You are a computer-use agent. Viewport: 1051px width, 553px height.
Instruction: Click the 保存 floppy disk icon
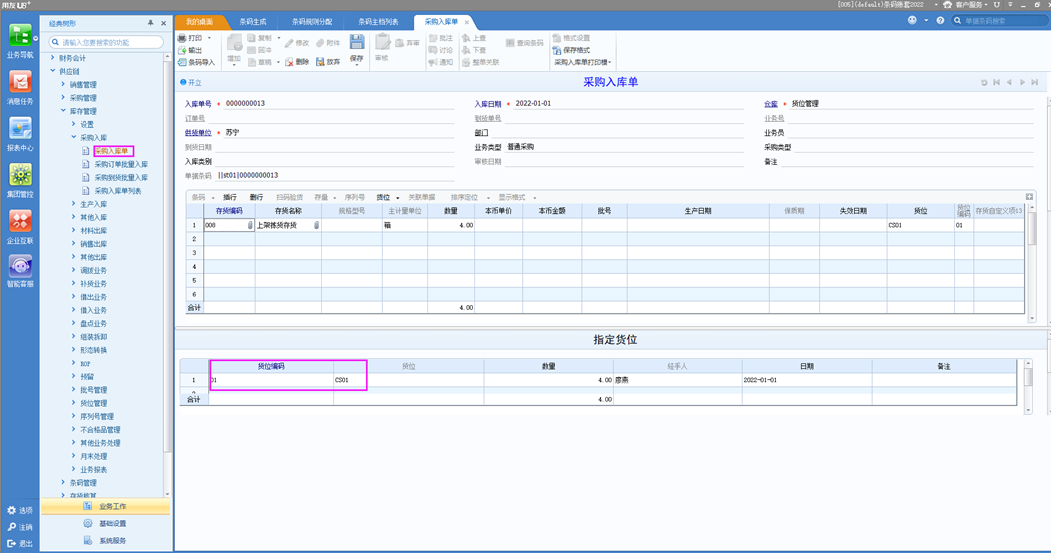[357, 42]
